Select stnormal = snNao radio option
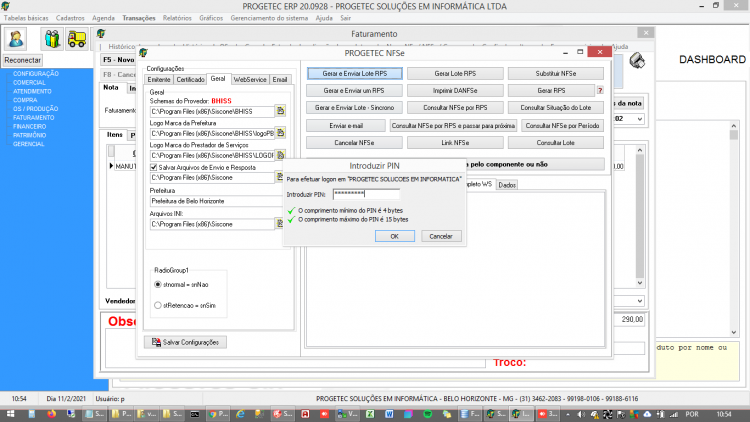Screen dimensions: 750x422 (158, 284)
